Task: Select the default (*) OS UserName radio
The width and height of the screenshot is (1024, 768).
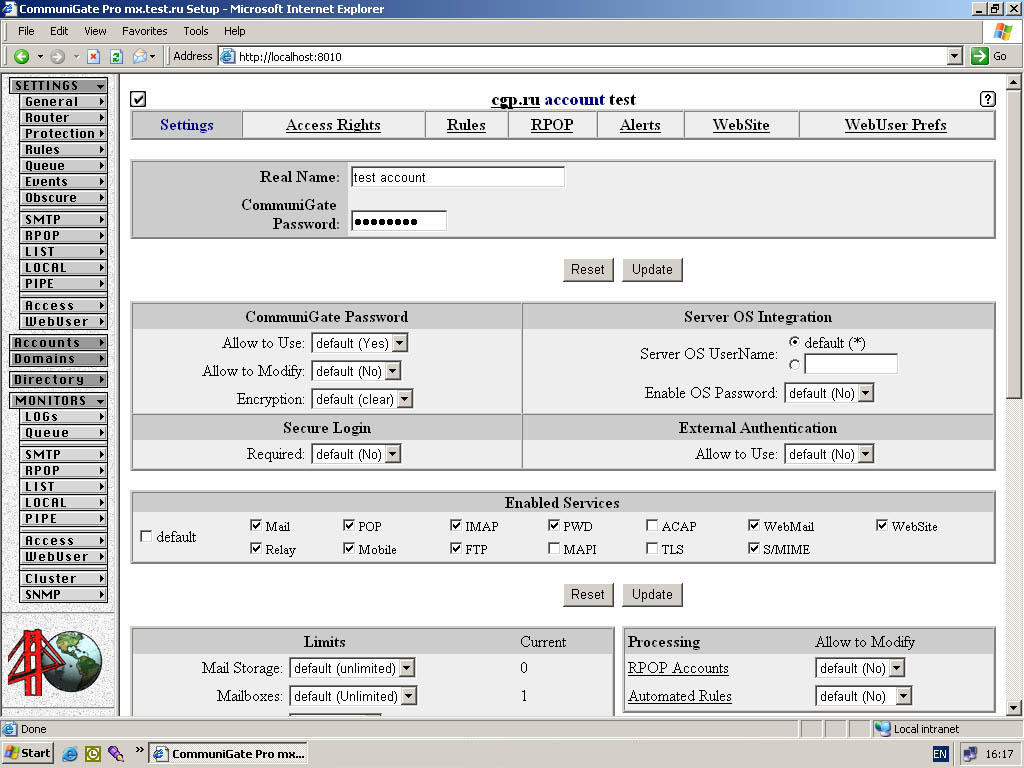Action: click(794, 342)
